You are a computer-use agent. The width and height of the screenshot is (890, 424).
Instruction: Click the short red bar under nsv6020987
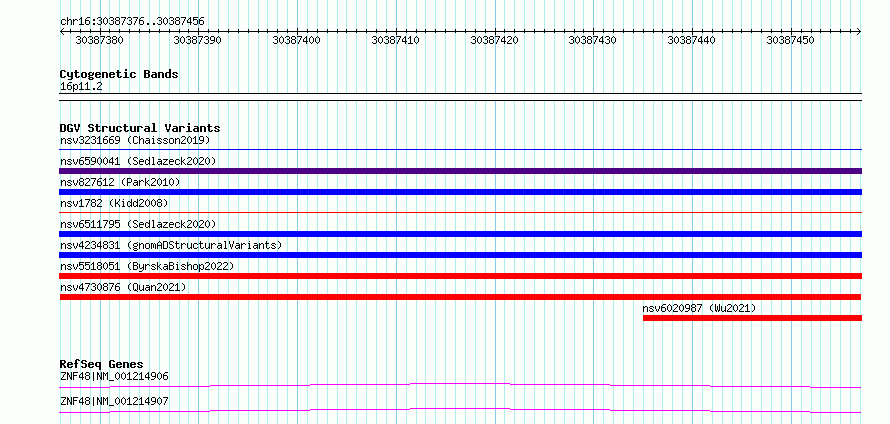tap(752, 318)
